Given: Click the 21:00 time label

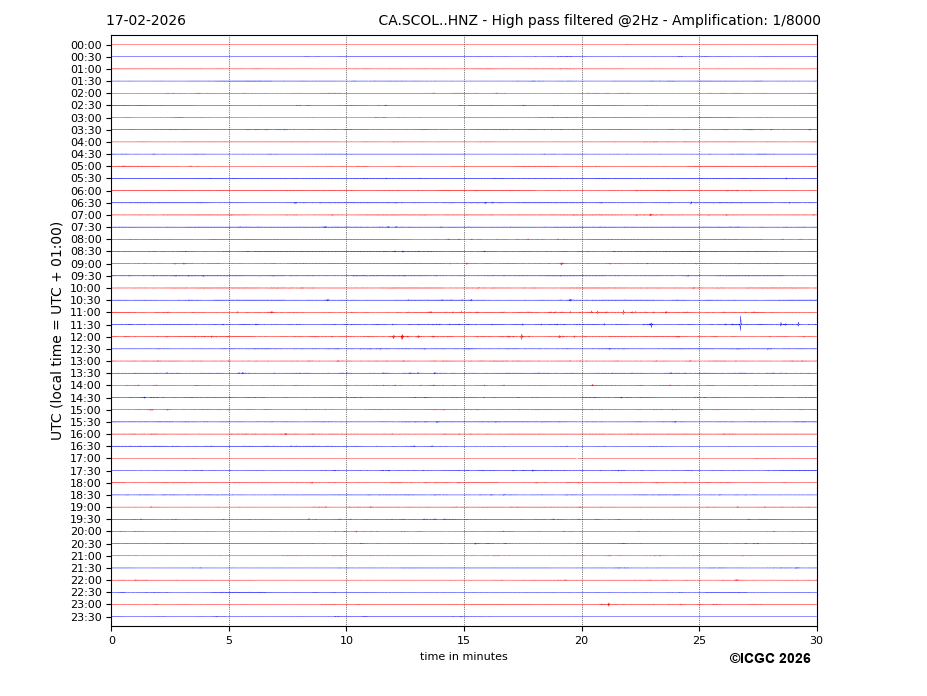Looking at the screenshot, I should (86, 556).
